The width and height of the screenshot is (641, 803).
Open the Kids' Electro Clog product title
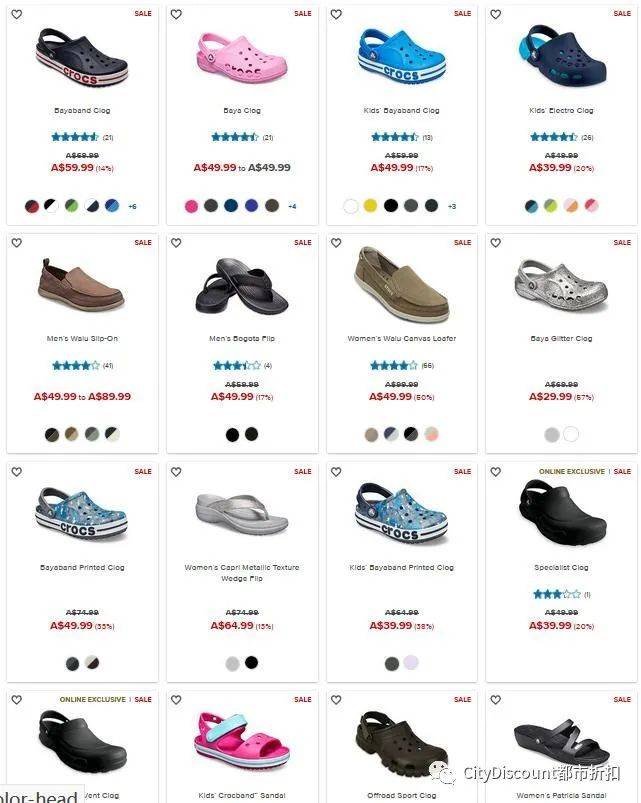coord(561,110)
